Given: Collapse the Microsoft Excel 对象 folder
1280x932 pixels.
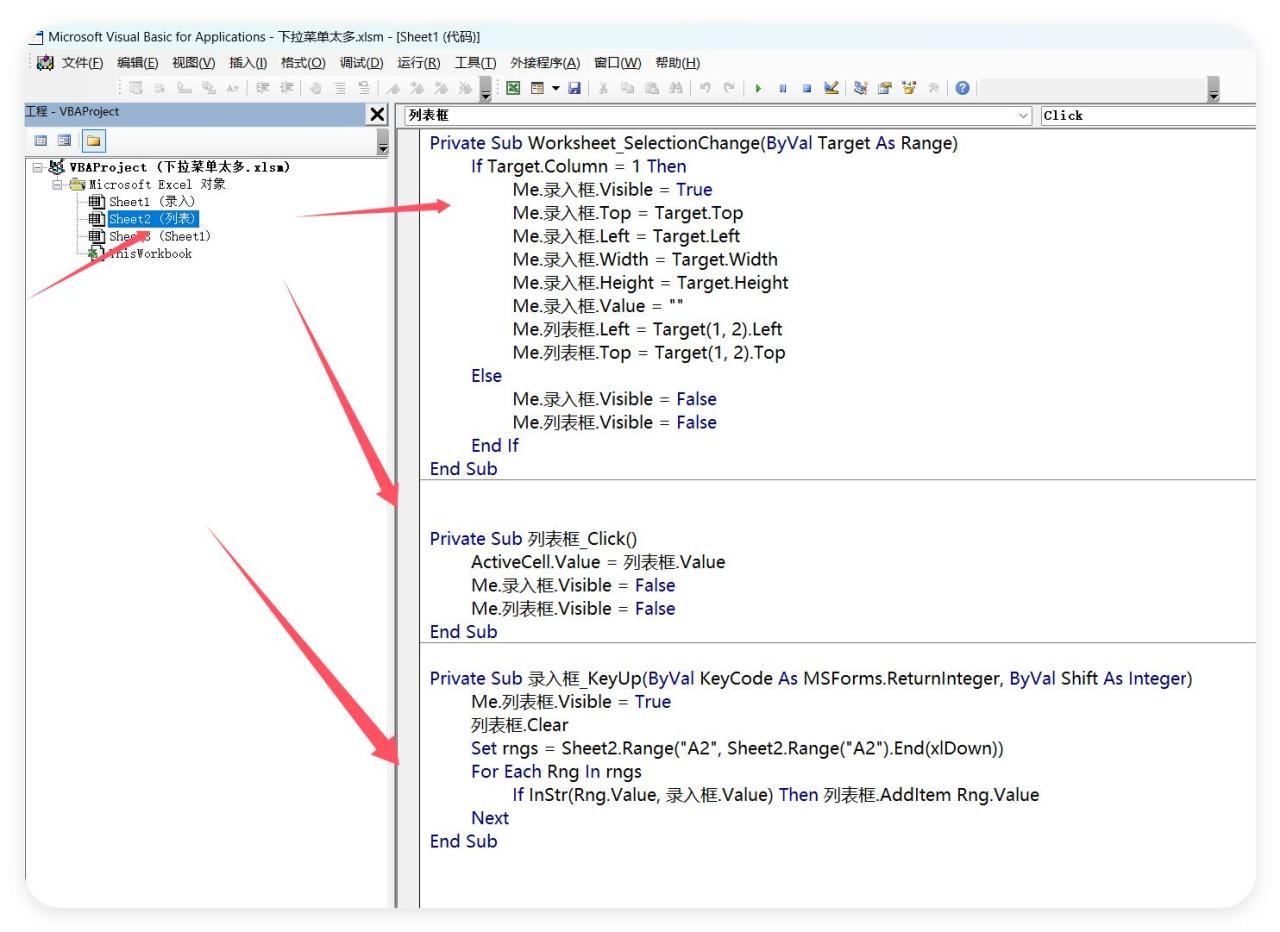Looking at the screenshot, I should click(x=58, y=185).
